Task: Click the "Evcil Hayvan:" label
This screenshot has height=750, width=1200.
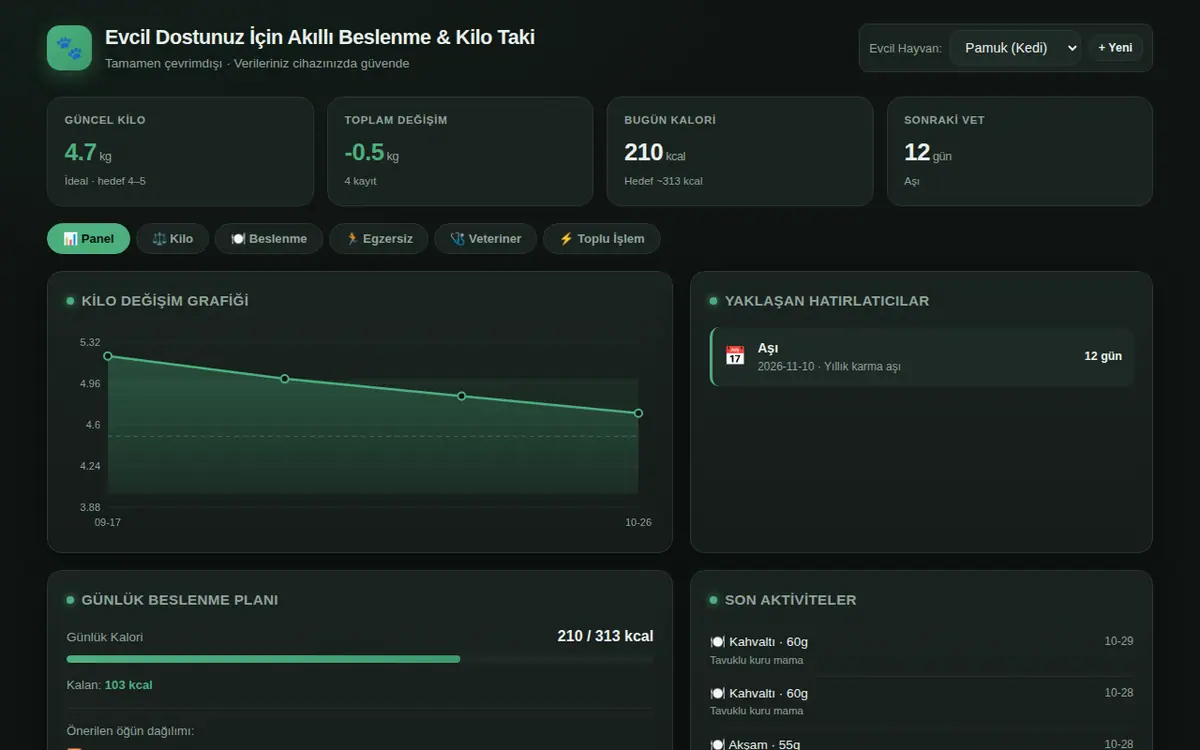Action: (x=906, y=48)
